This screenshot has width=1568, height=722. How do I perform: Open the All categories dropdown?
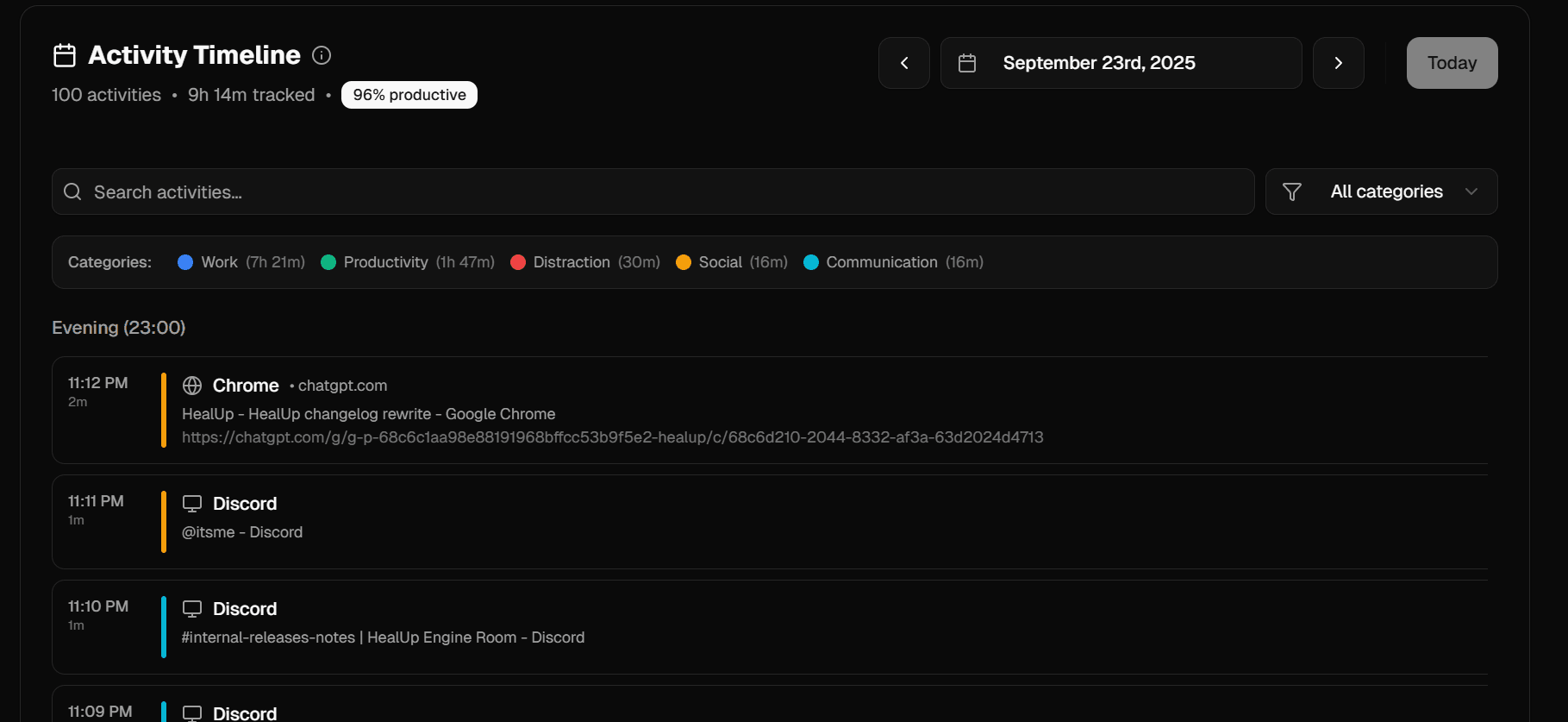pos(1385,191)
